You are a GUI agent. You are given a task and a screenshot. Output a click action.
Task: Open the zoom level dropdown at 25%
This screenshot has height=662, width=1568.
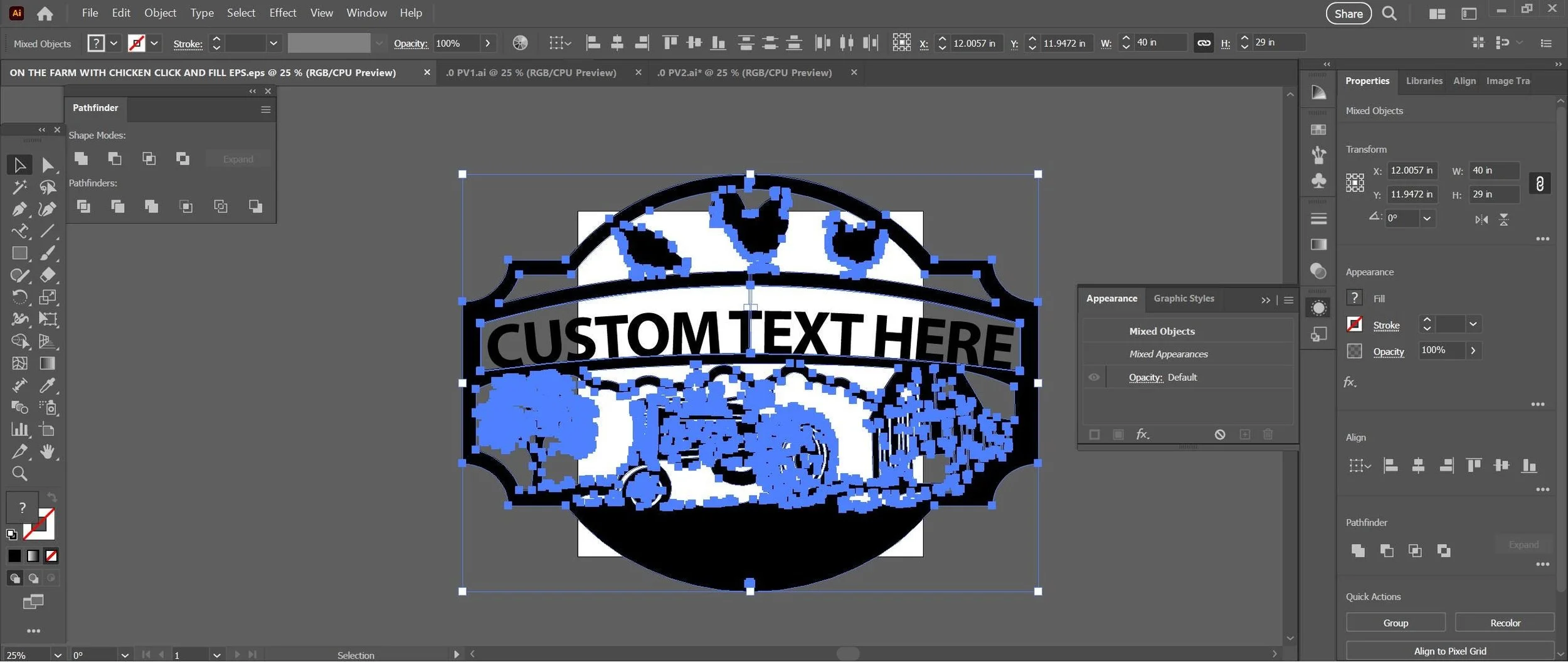(x=58, y=655)
